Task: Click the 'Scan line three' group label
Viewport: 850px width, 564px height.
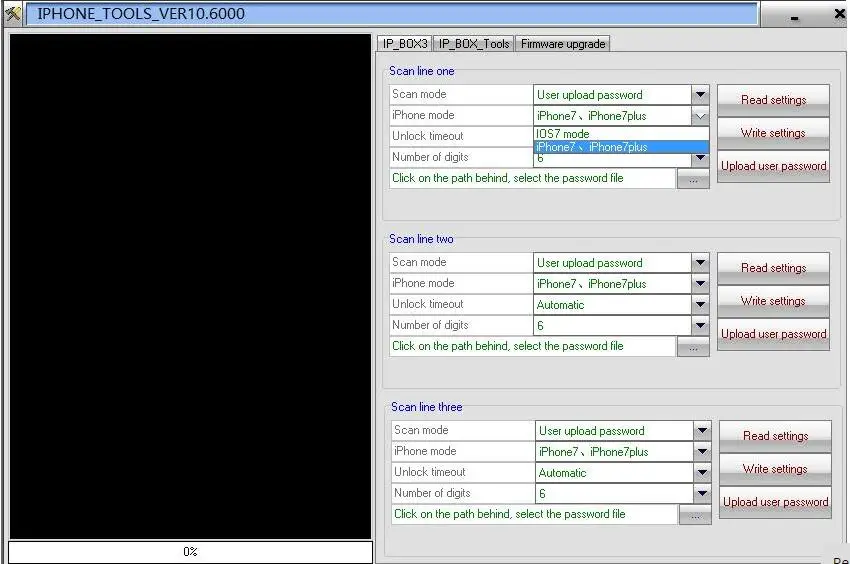Action: coord(427,407)
